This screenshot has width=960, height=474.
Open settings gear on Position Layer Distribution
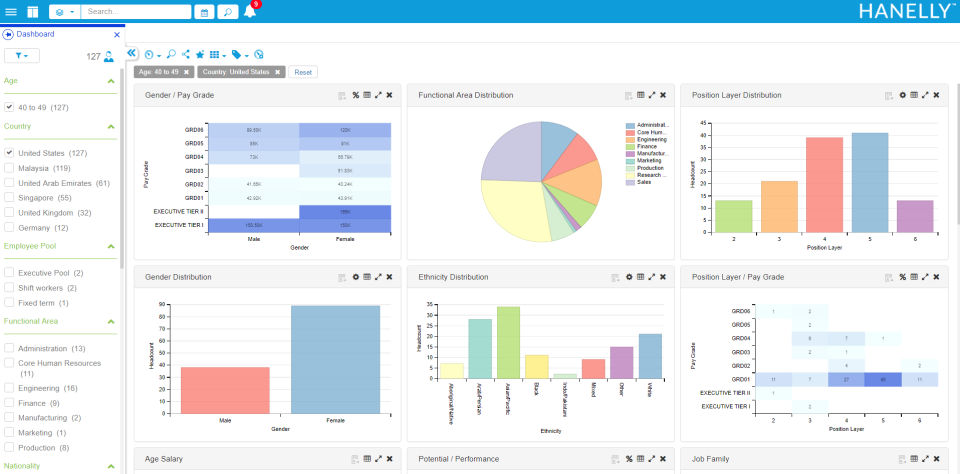point(902,95)
